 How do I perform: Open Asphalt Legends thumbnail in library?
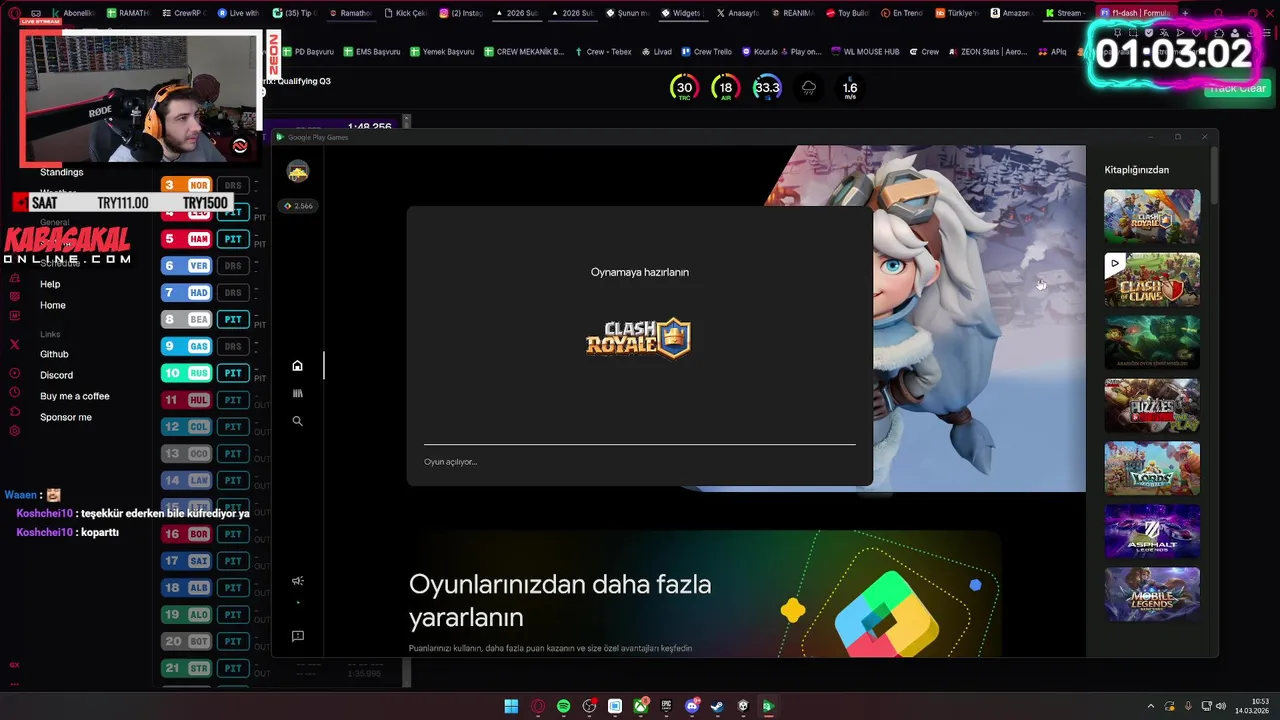(1152, 531)
